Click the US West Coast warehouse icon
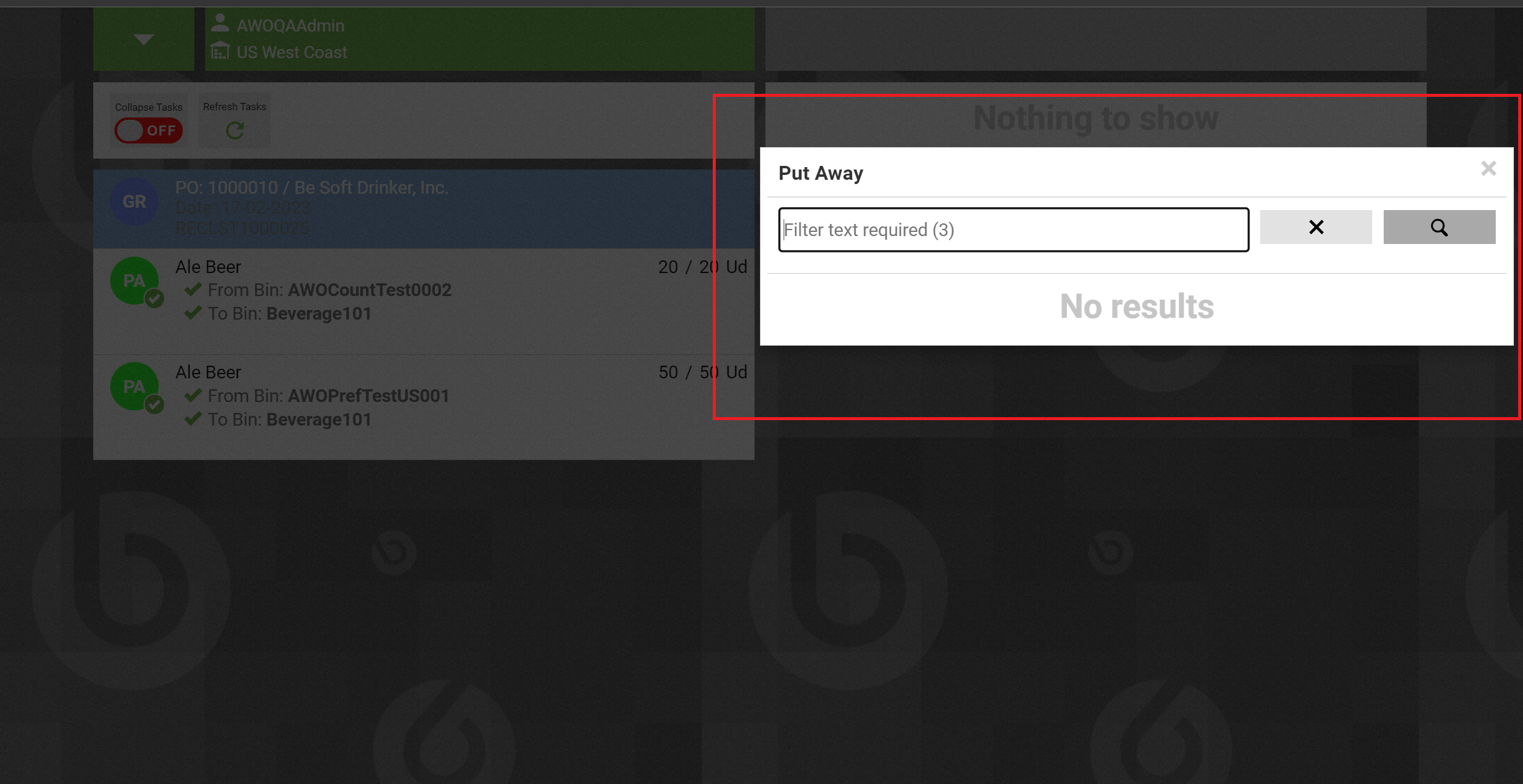1523x784 pixels. click(x=220, y=51)
